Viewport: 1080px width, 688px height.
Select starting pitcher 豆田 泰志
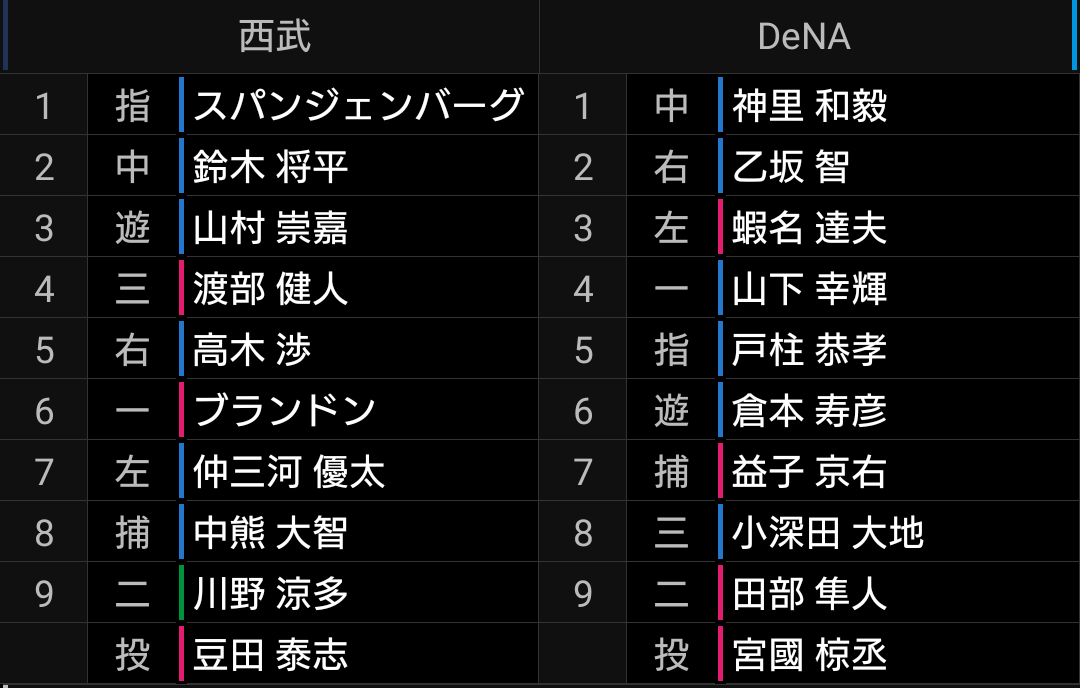pos(271,655)
